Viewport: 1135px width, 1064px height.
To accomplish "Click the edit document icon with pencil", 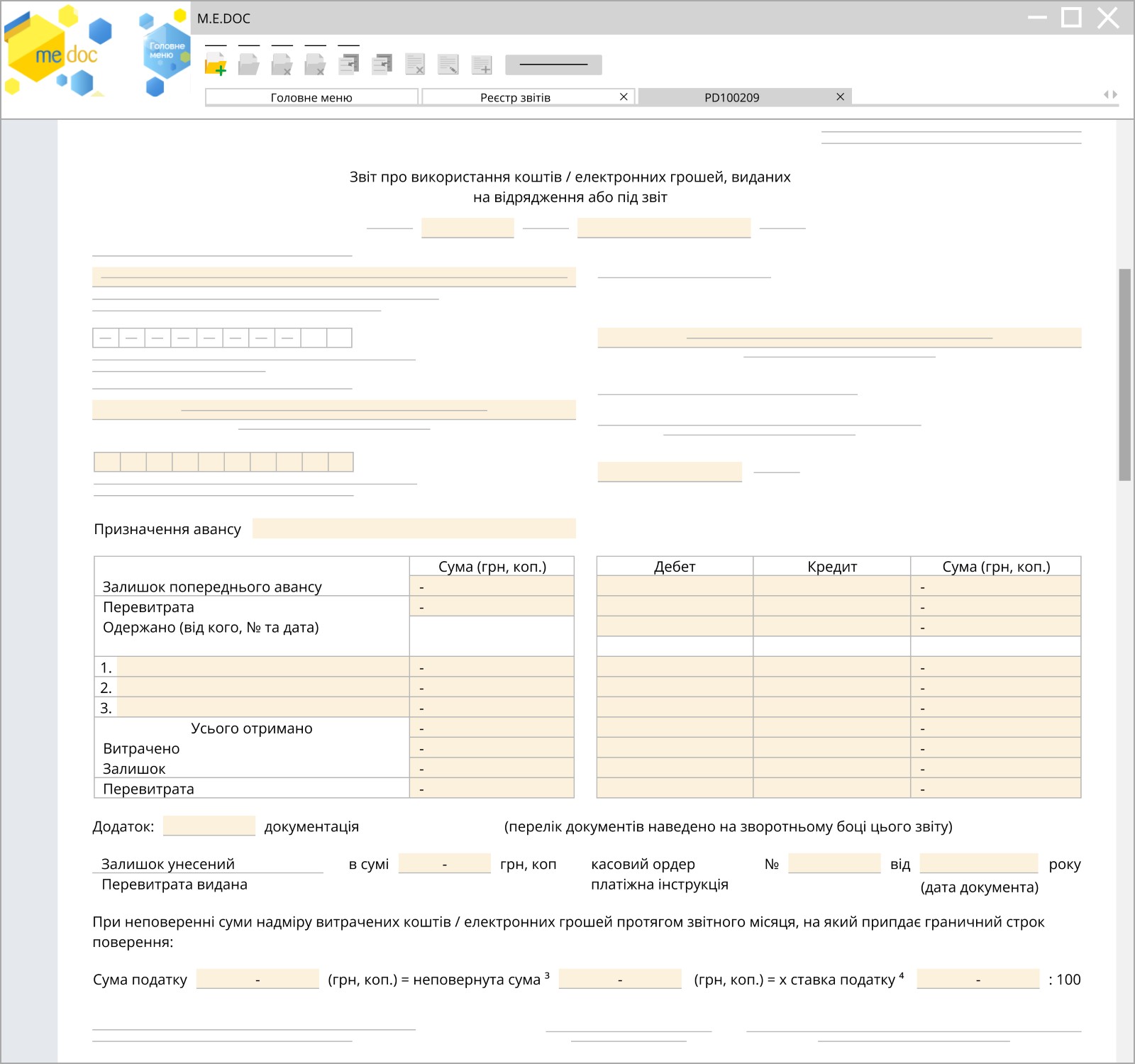I will (x=448, y=65).
